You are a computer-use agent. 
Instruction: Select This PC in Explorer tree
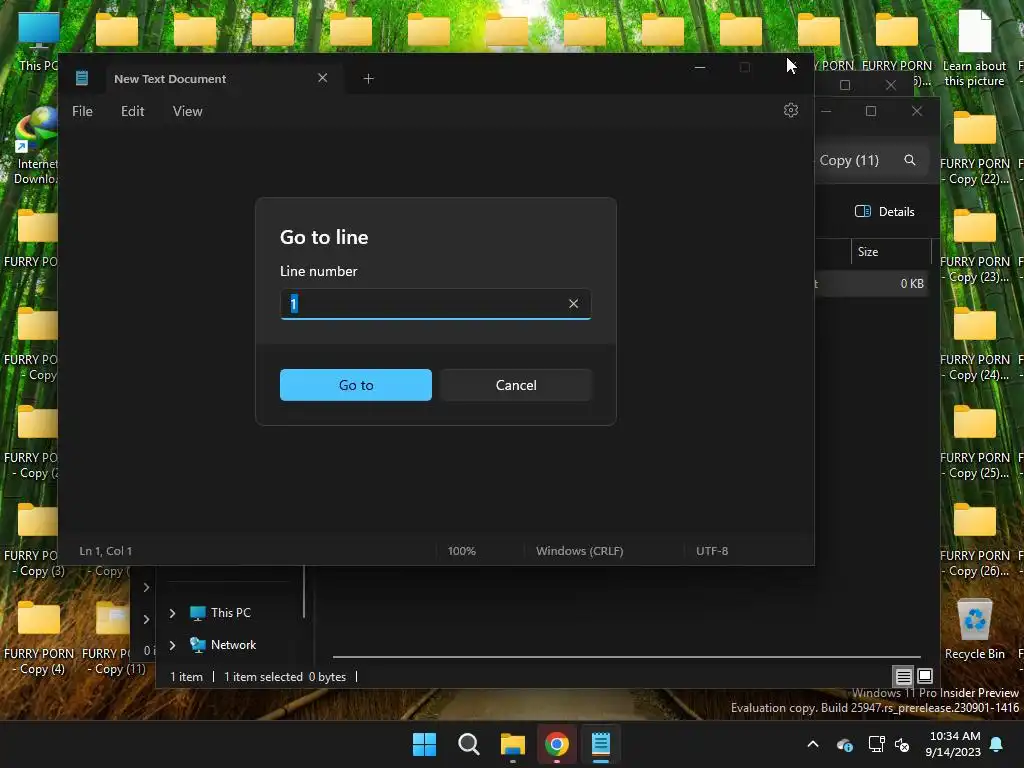pyautogui.click(x=221, y=613)
